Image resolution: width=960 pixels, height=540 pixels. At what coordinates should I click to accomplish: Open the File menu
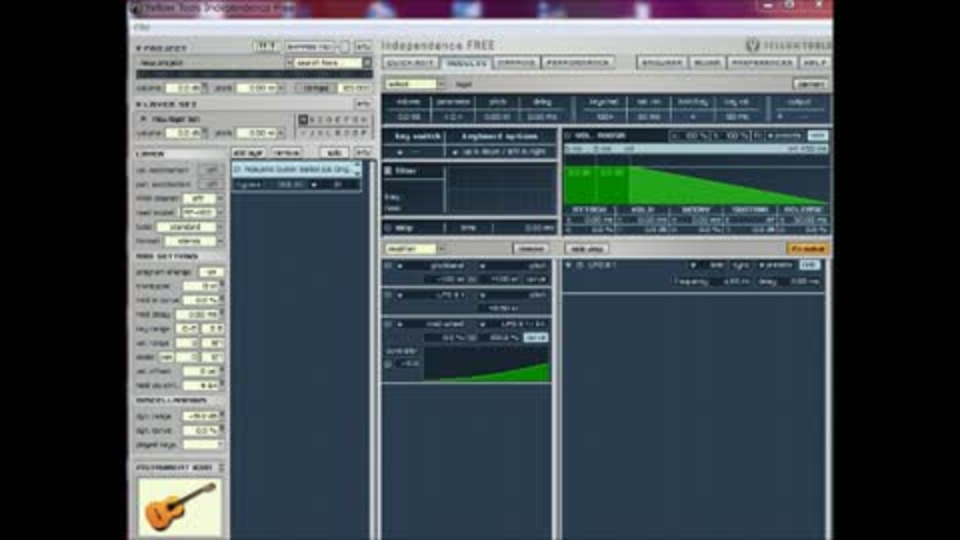[x=142, y=27]
